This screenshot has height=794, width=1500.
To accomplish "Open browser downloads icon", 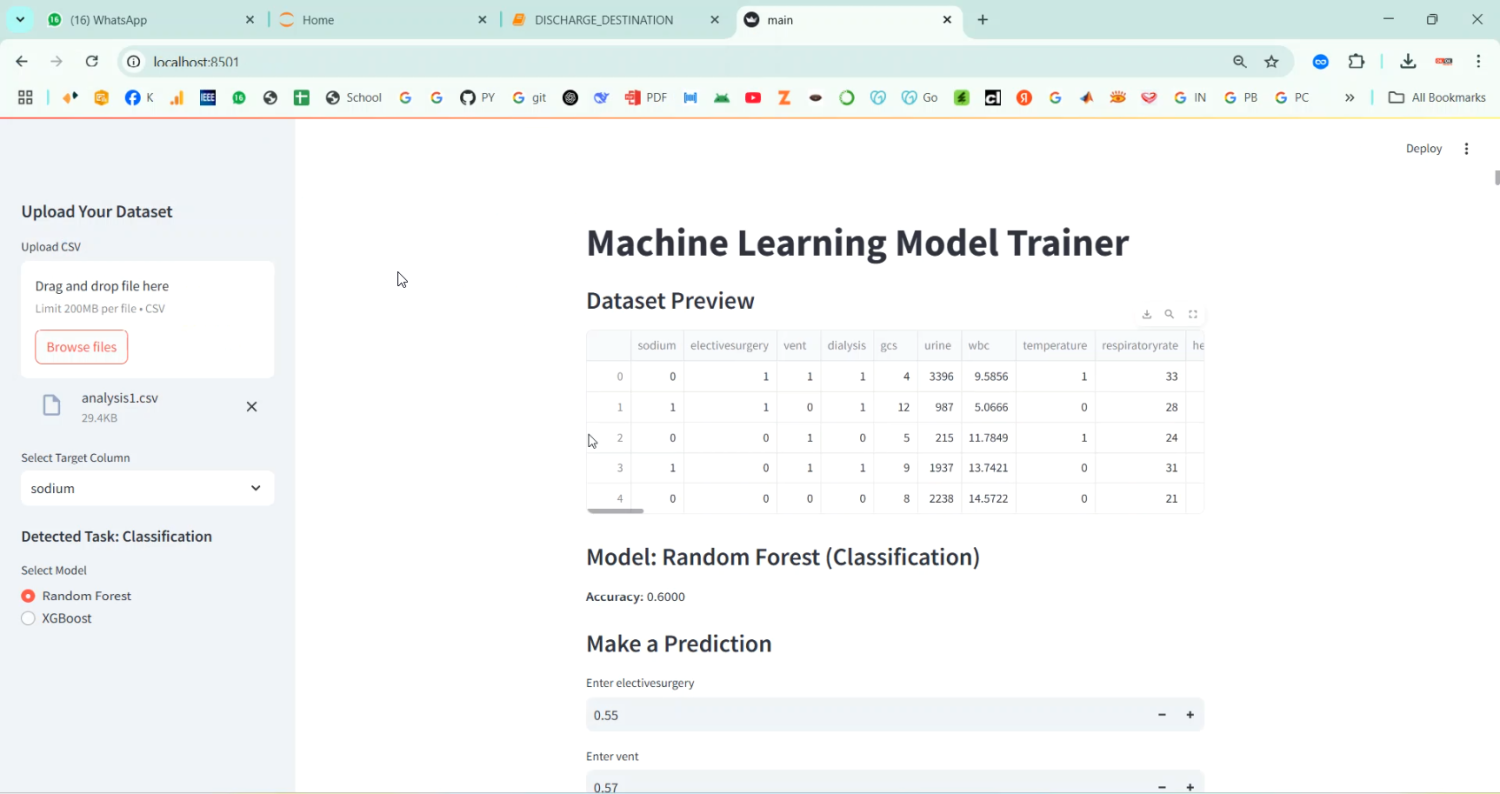I will pos(1407,62).
